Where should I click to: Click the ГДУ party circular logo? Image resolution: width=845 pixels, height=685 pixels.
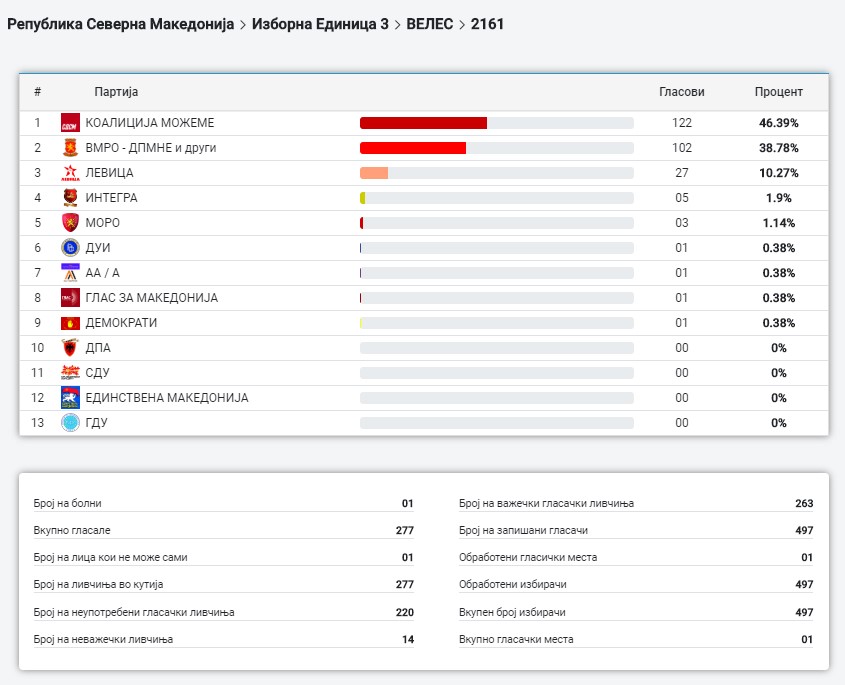(x=70, y=423)
